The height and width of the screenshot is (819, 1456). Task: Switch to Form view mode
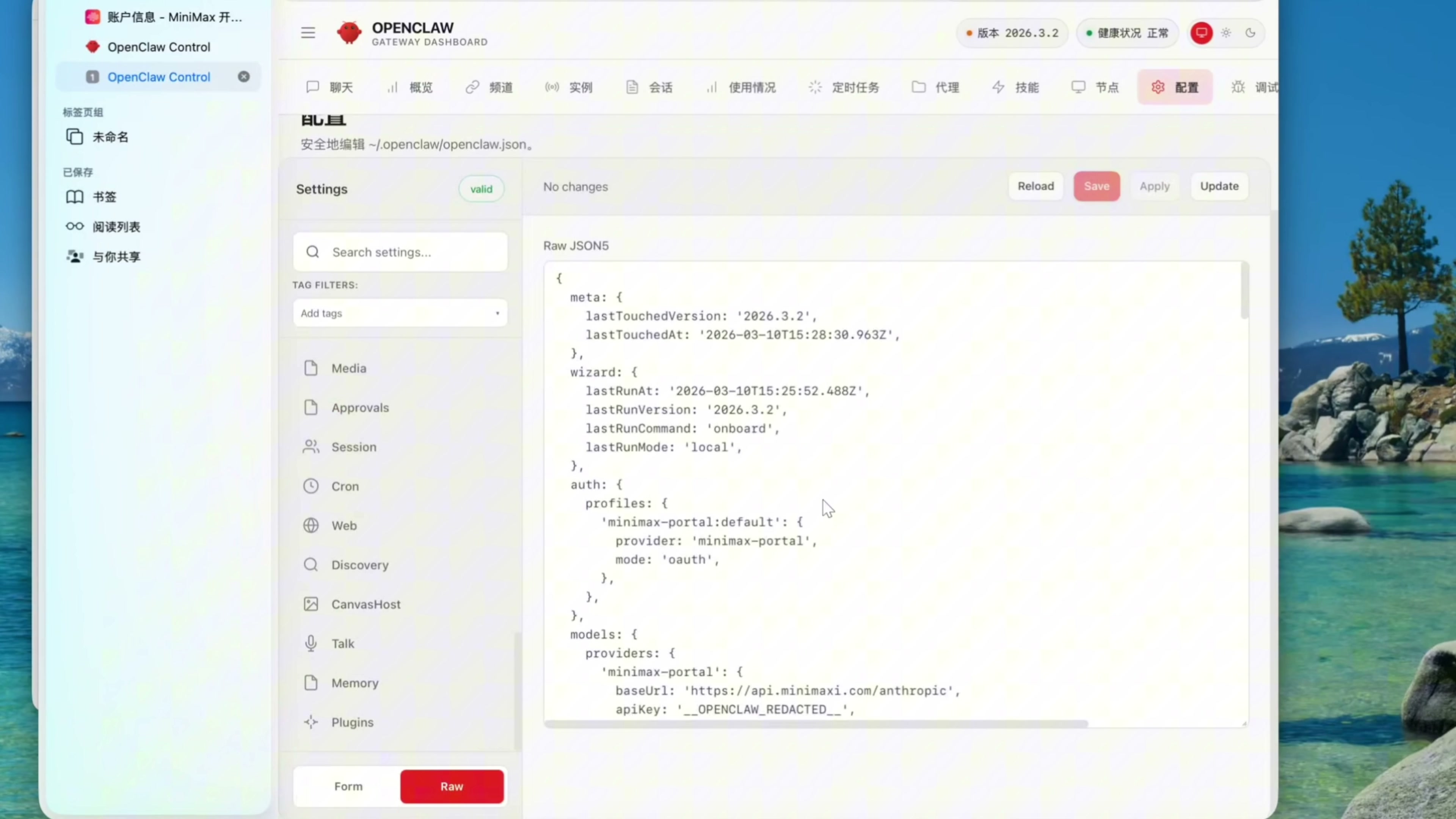[348, 786]
